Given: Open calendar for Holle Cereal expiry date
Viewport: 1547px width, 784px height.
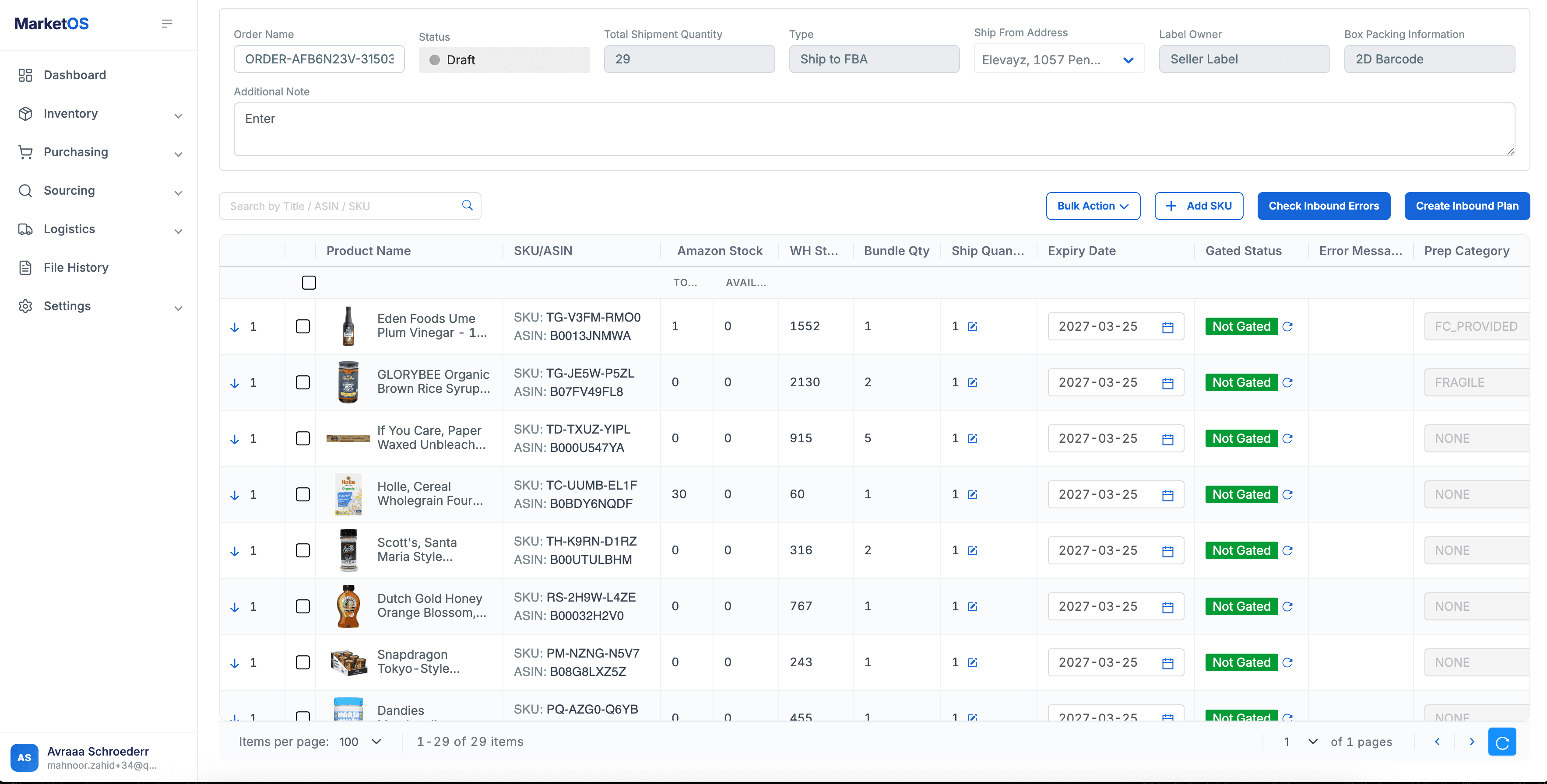Looking at the screenshot, I should 1167,495.
